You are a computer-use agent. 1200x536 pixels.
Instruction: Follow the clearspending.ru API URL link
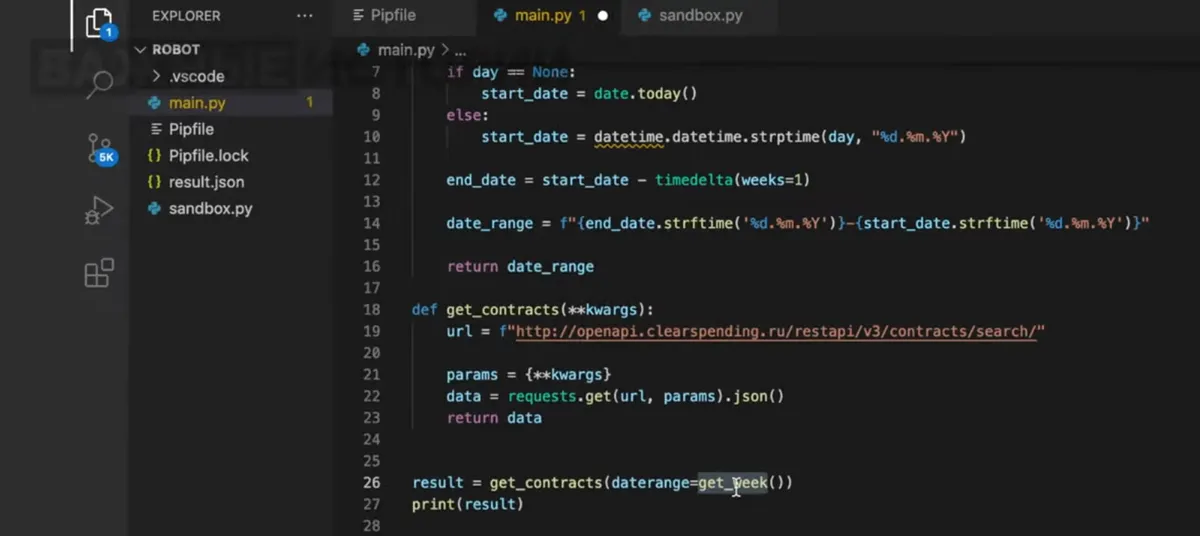click(x=775, y=331)
